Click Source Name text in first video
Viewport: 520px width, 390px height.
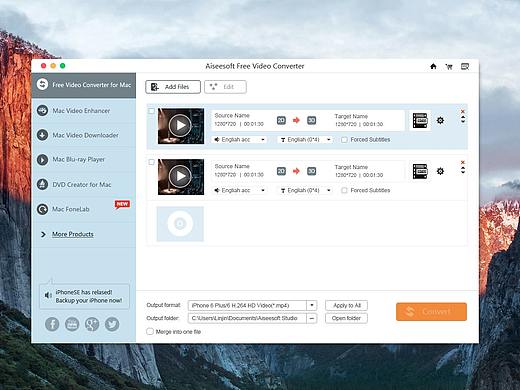tap(232, 115)
